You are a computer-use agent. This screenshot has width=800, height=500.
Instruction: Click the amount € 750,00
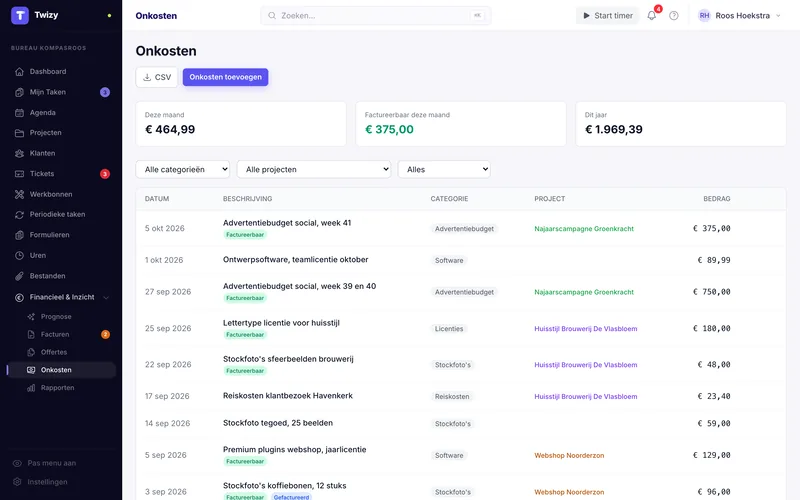pyautogui.click(x=711, y=292)
